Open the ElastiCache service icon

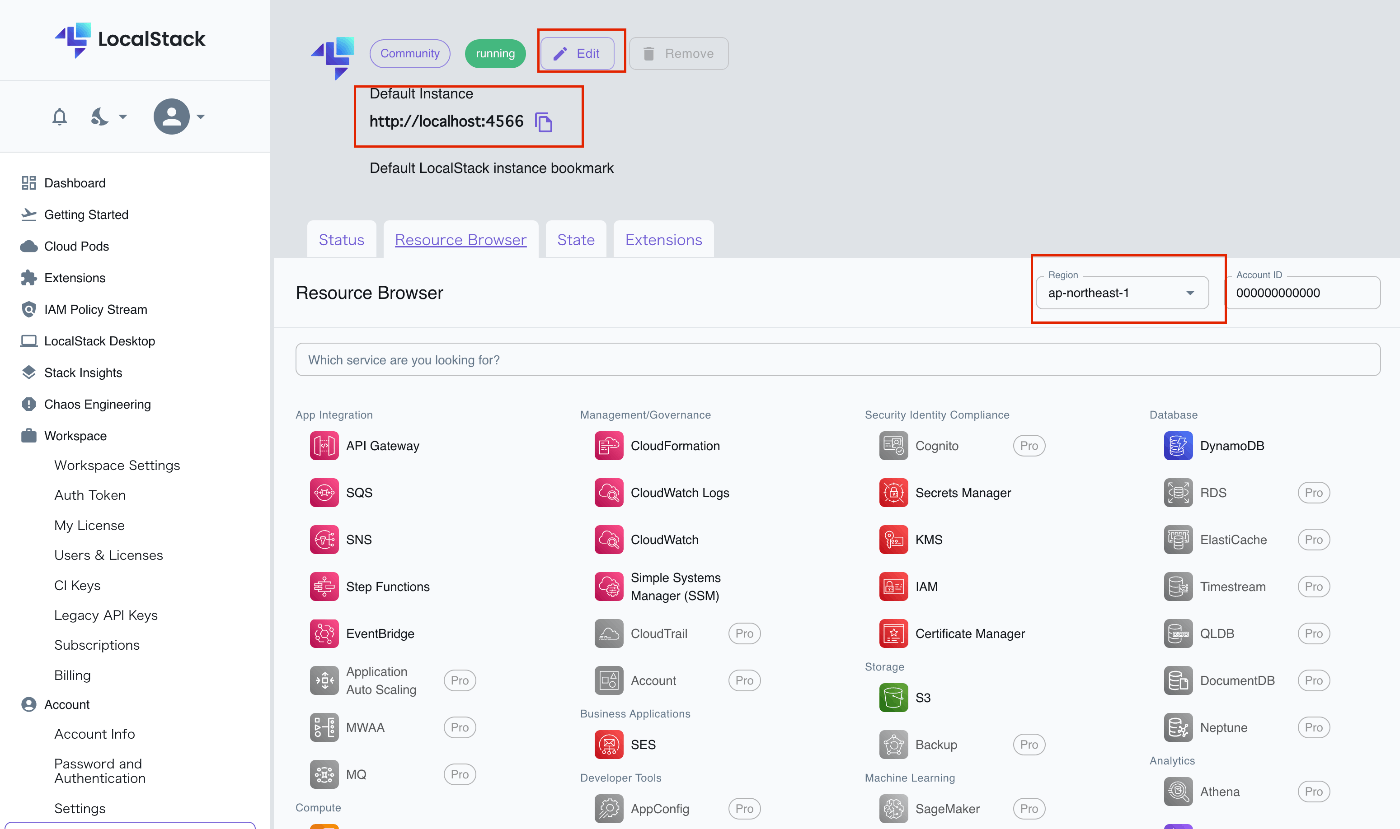click(x=1179, y=540)
